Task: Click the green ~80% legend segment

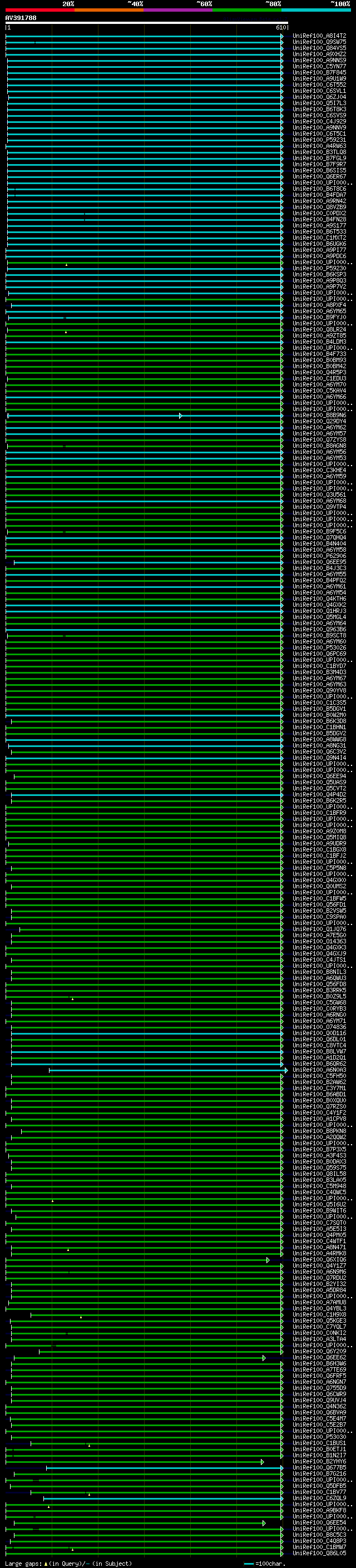Action: tap(246, 10)
